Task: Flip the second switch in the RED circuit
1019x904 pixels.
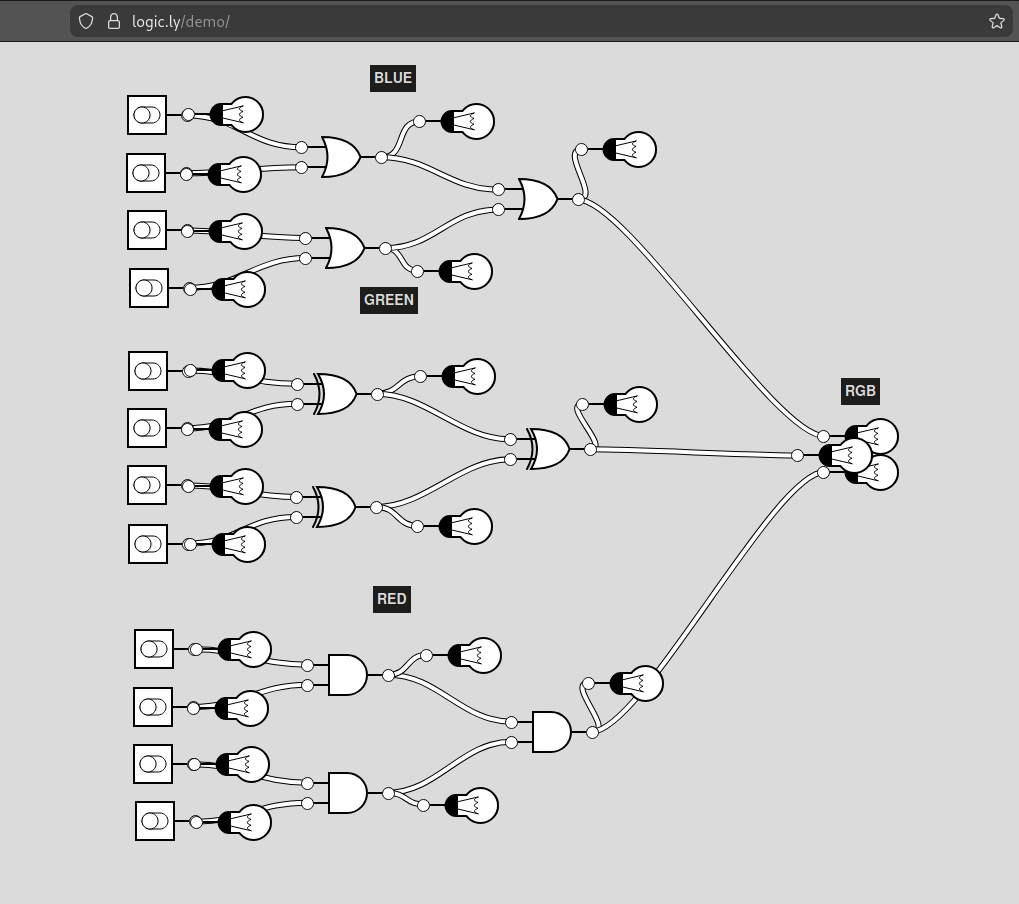Action: click(x=153, y=707)
